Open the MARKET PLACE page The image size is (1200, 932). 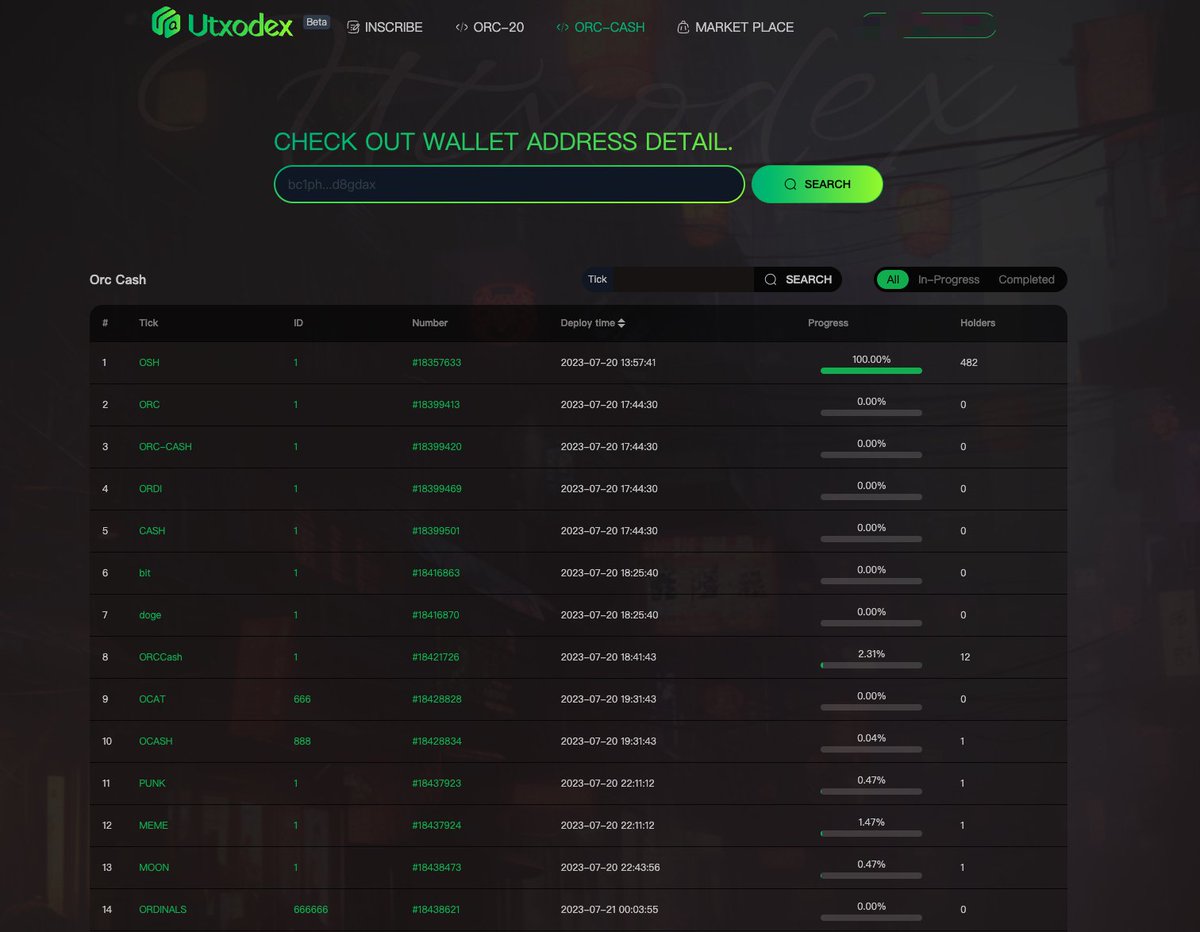click(735, 27)
